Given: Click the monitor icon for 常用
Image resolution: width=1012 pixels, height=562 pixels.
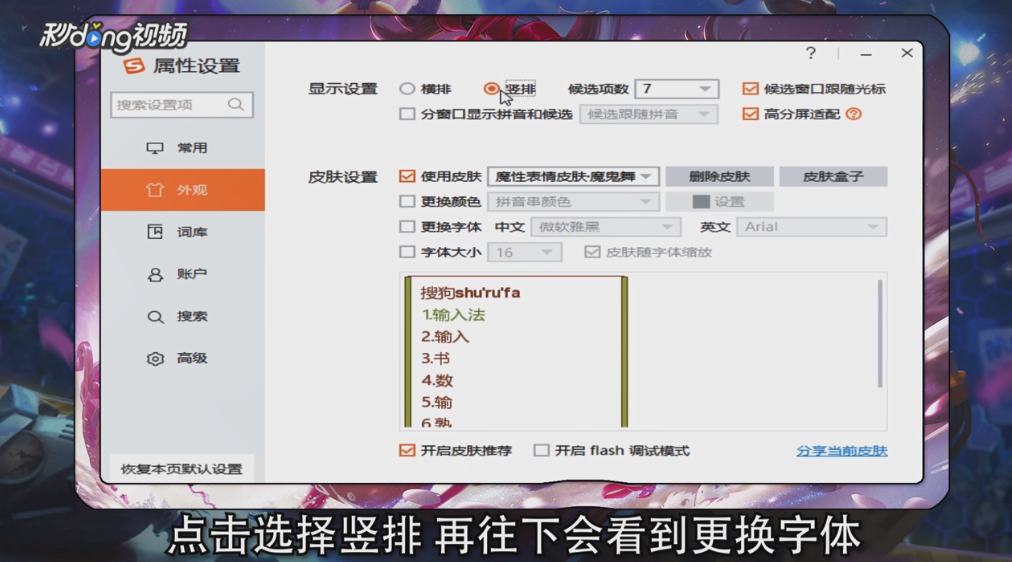Looking at the screenshot, I should pyautogui.click(x=155, y=148).
